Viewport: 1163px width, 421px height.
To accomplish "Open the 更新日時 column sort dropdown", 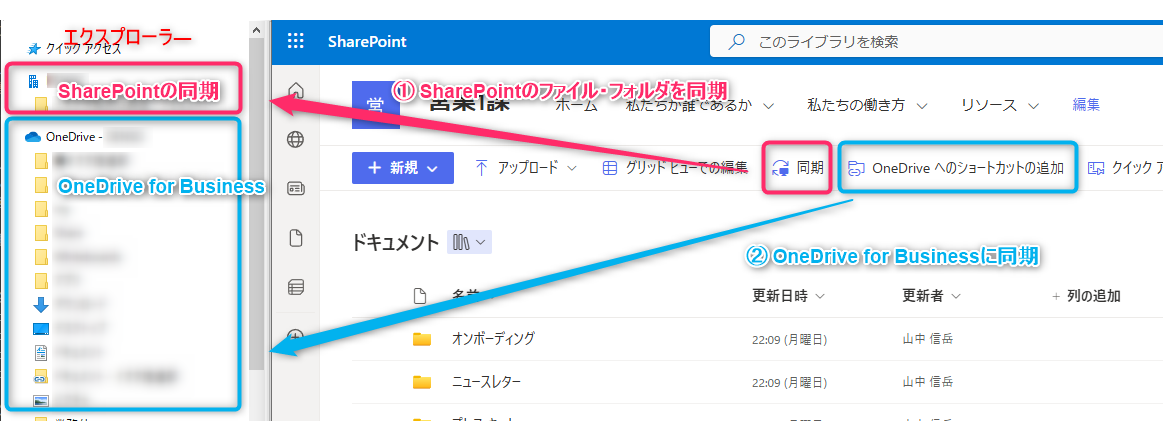I will pyautogui.click(x=820, y=296).
